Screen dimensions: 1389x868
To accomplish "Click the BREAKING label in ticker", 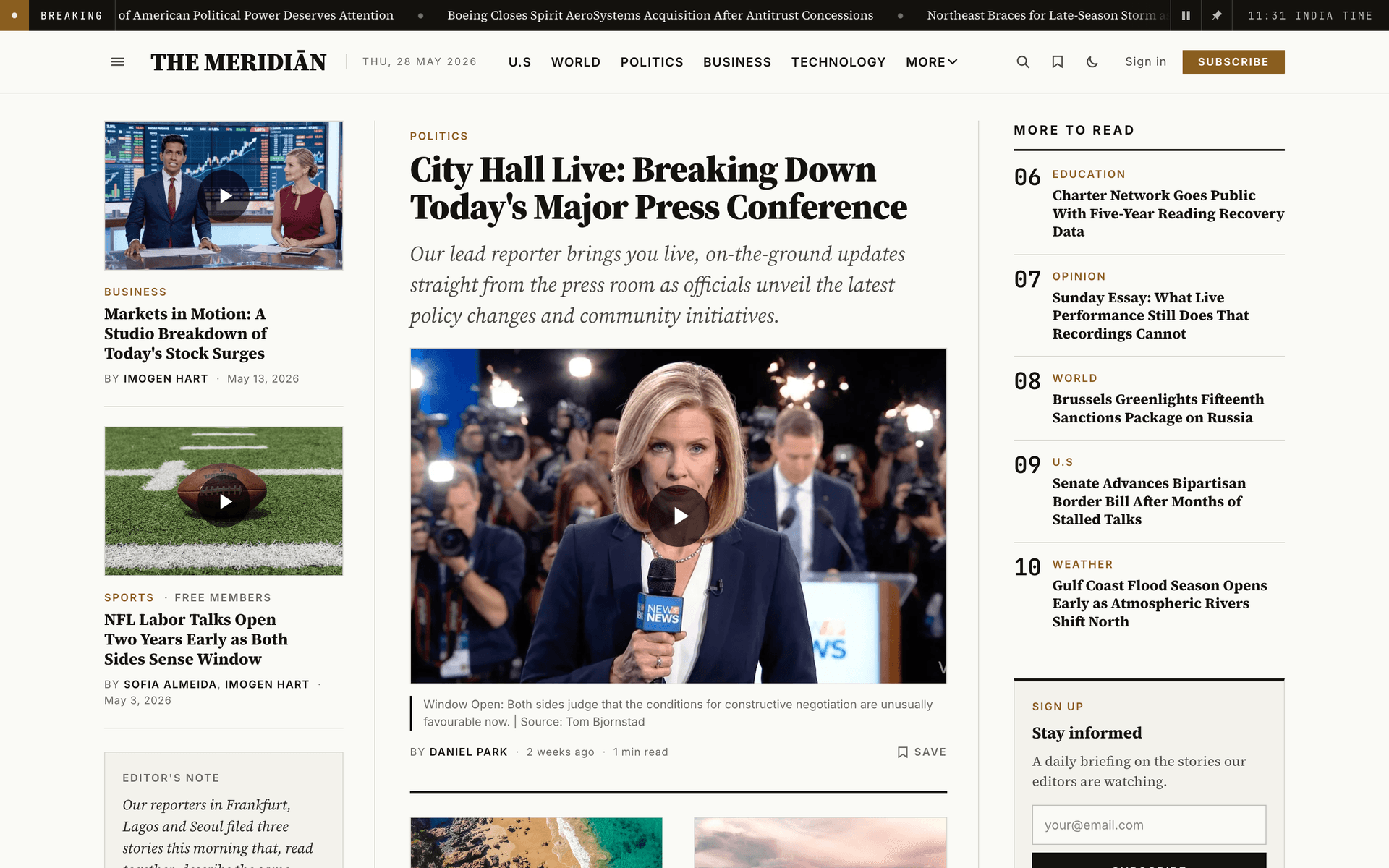I will click(x=72, y=15).
